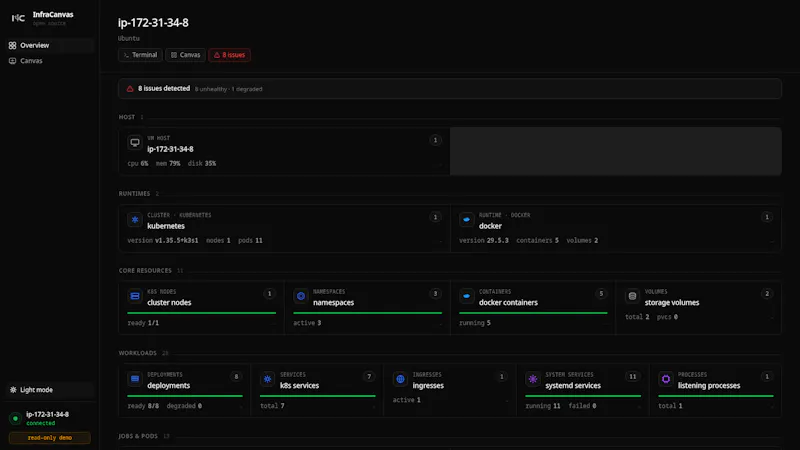This screenshot has width=800, height=450.
Task: Click the deployments icon
Action: pyautogui.click(x=135, y=379)
